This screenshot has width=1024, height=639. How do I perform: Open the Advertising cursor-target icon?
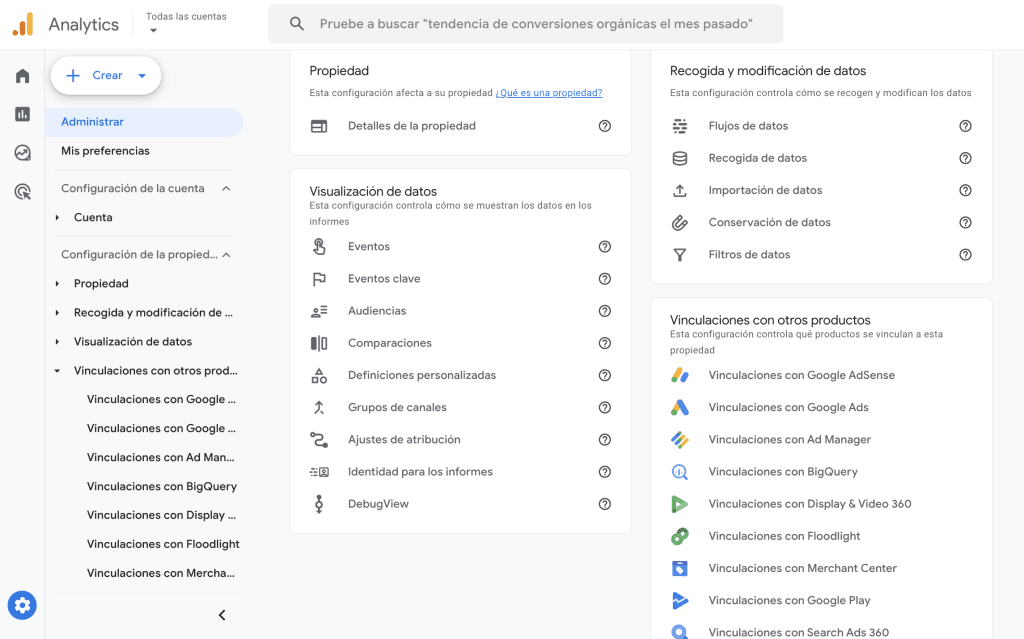[x=22, y=191]
